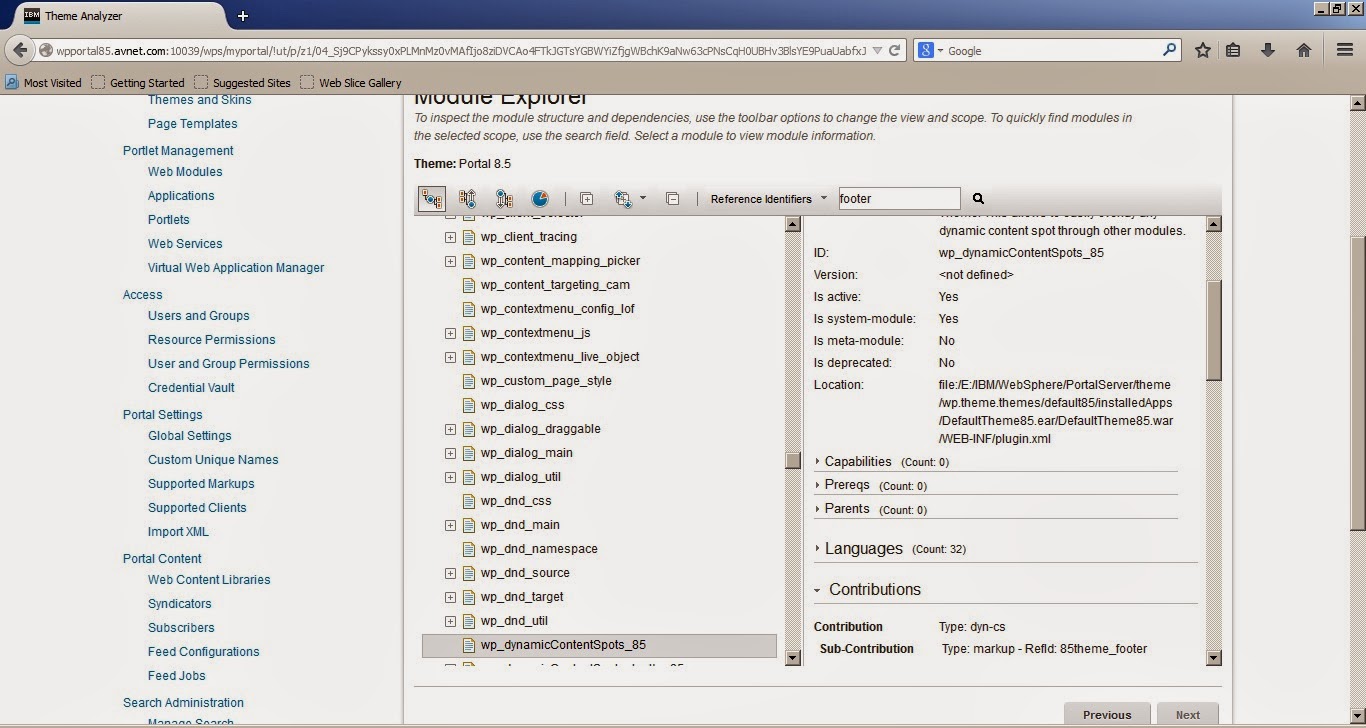
Task: Expand the wp_dialog_draggable node
Action: pos(450,429)
